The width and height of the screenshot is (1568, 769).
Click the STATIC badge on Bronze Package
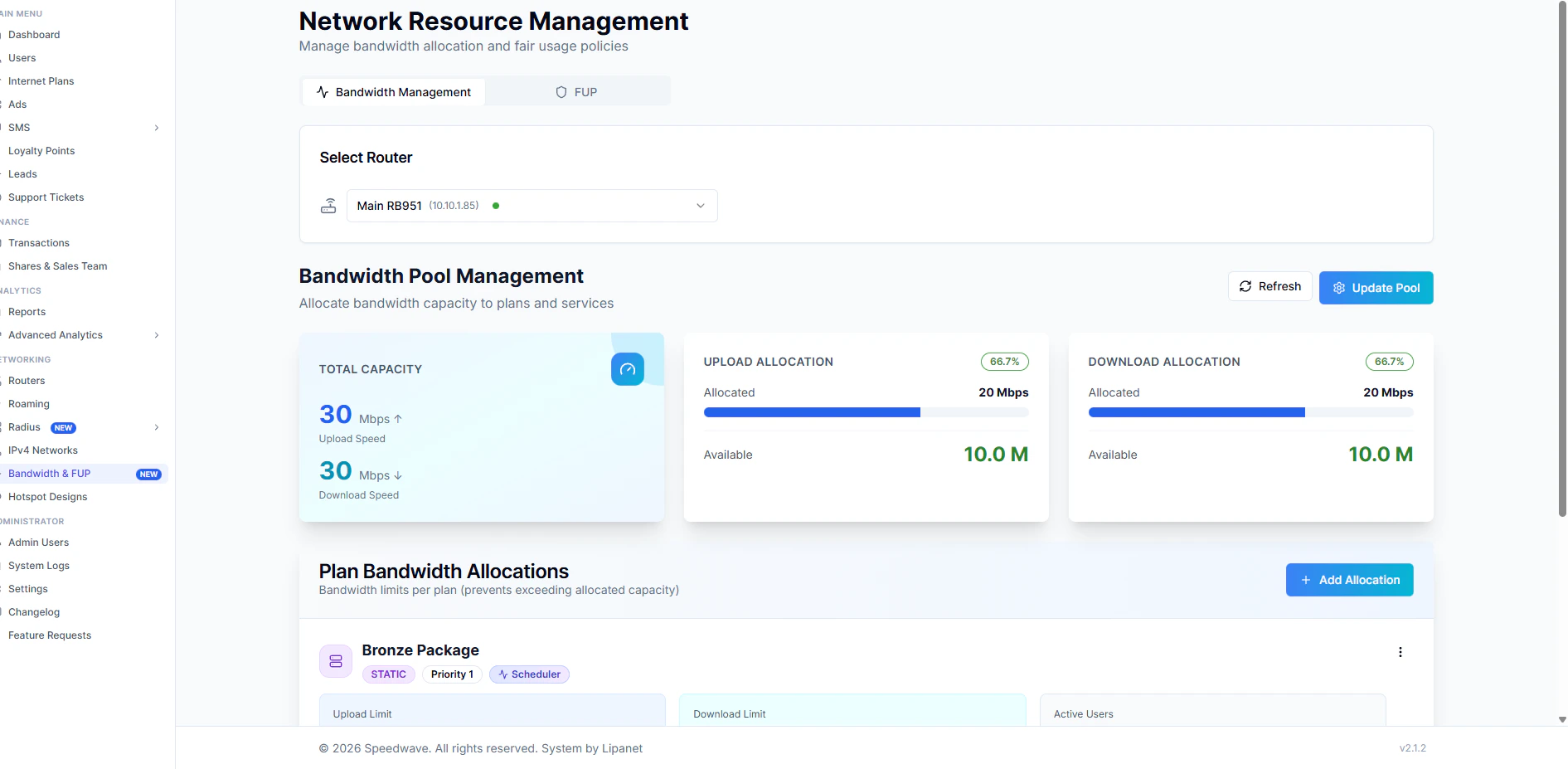pyautogui.click(x=388, y=674)
